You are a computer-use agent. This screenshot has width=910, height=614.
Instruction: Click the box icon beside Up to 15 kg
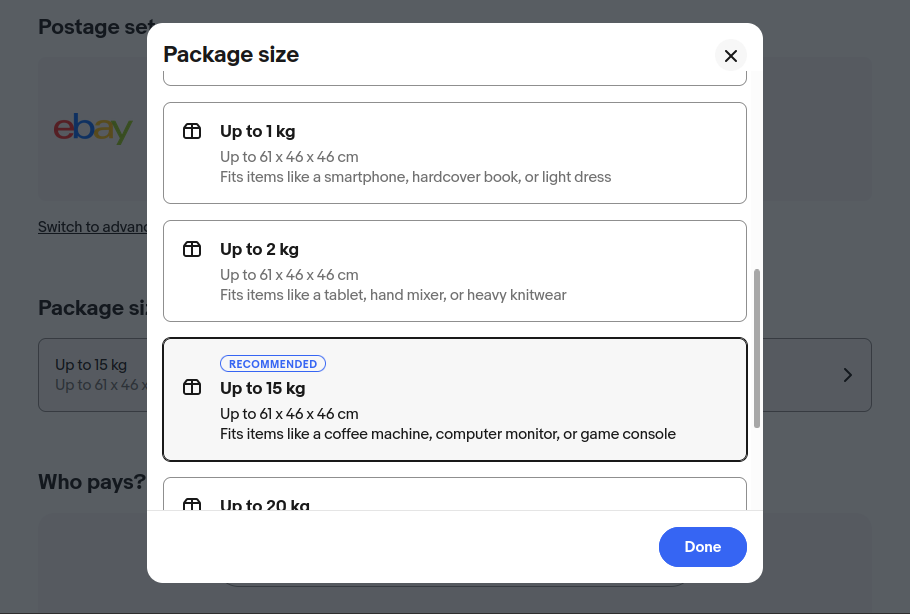(x=192, y=387)
